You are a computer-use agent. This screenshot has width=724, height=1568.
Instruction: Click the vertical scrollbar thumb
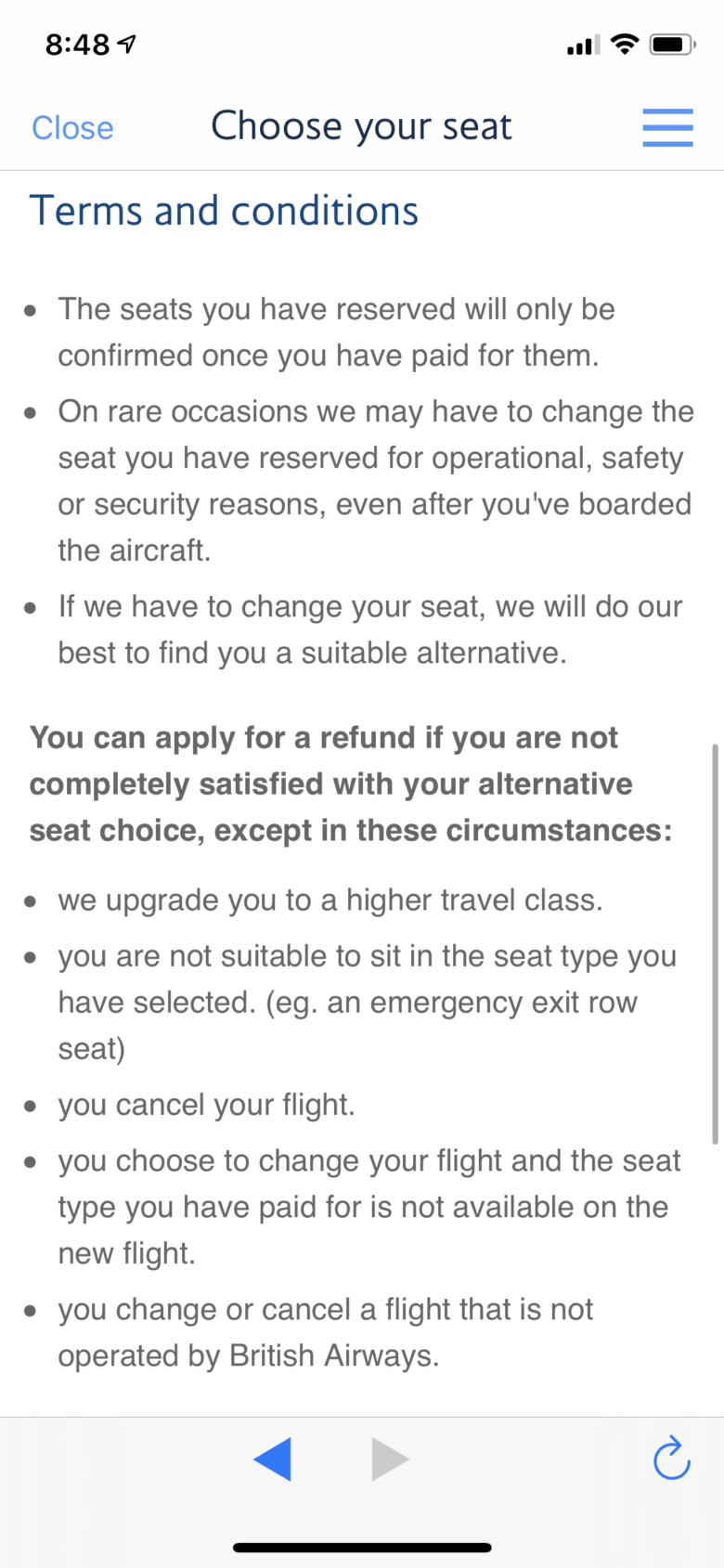(x=715, y=943)
